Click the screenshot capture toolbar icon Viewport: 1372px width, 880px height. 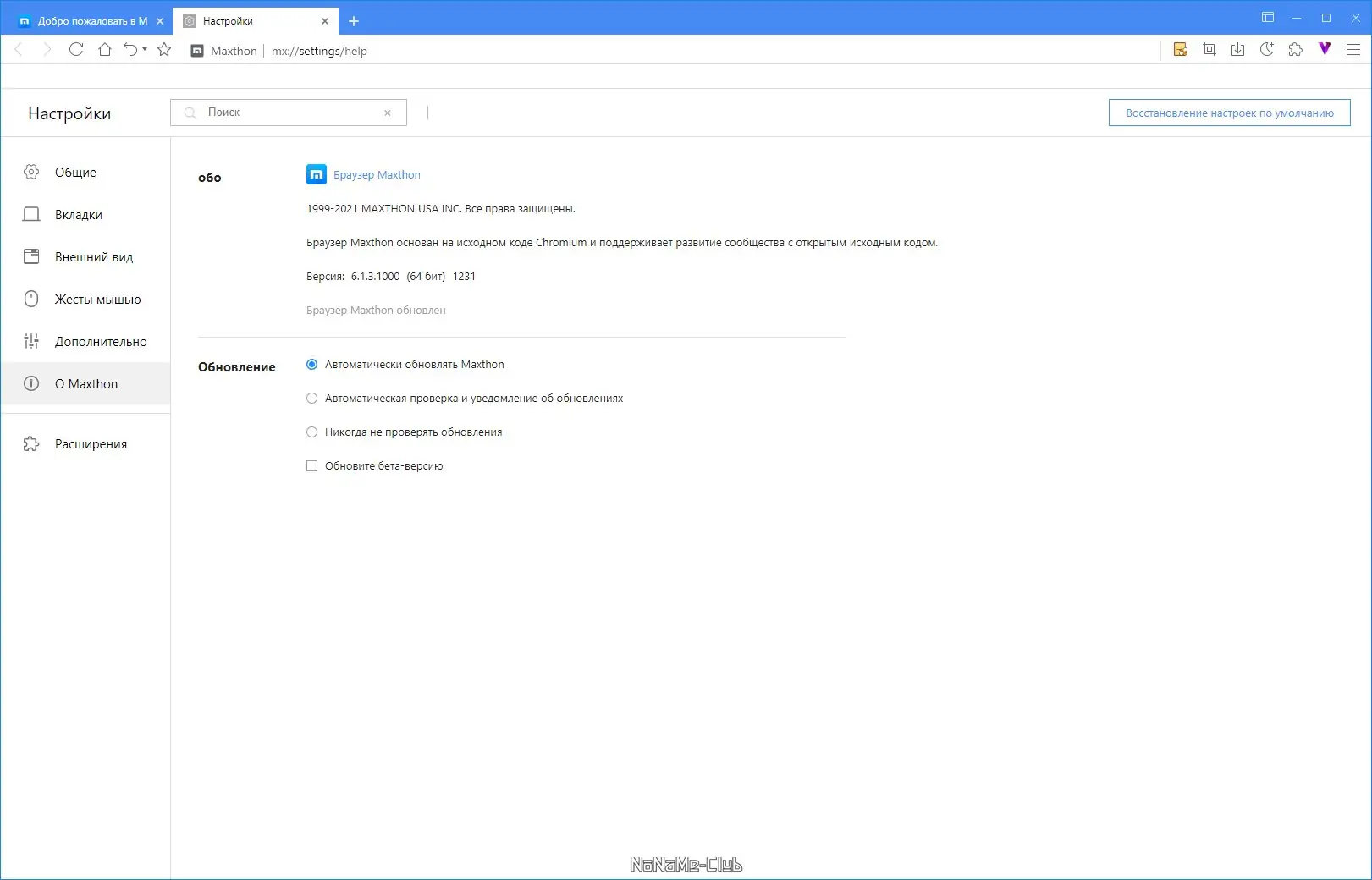[1209, 49]
